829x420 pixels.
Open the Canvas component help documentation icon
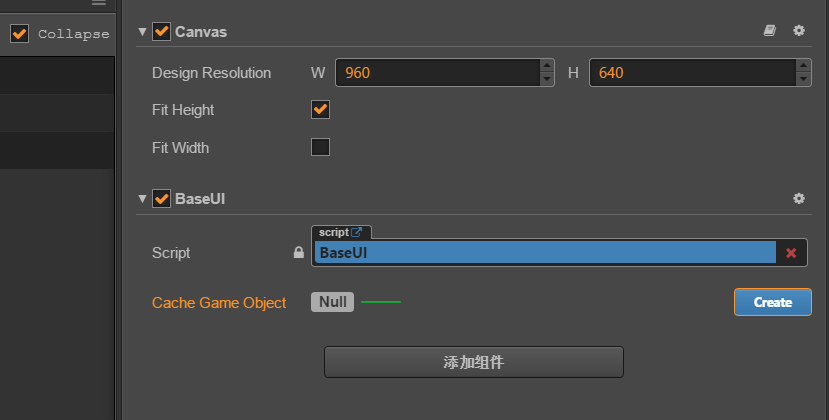[x=769, y=31]
